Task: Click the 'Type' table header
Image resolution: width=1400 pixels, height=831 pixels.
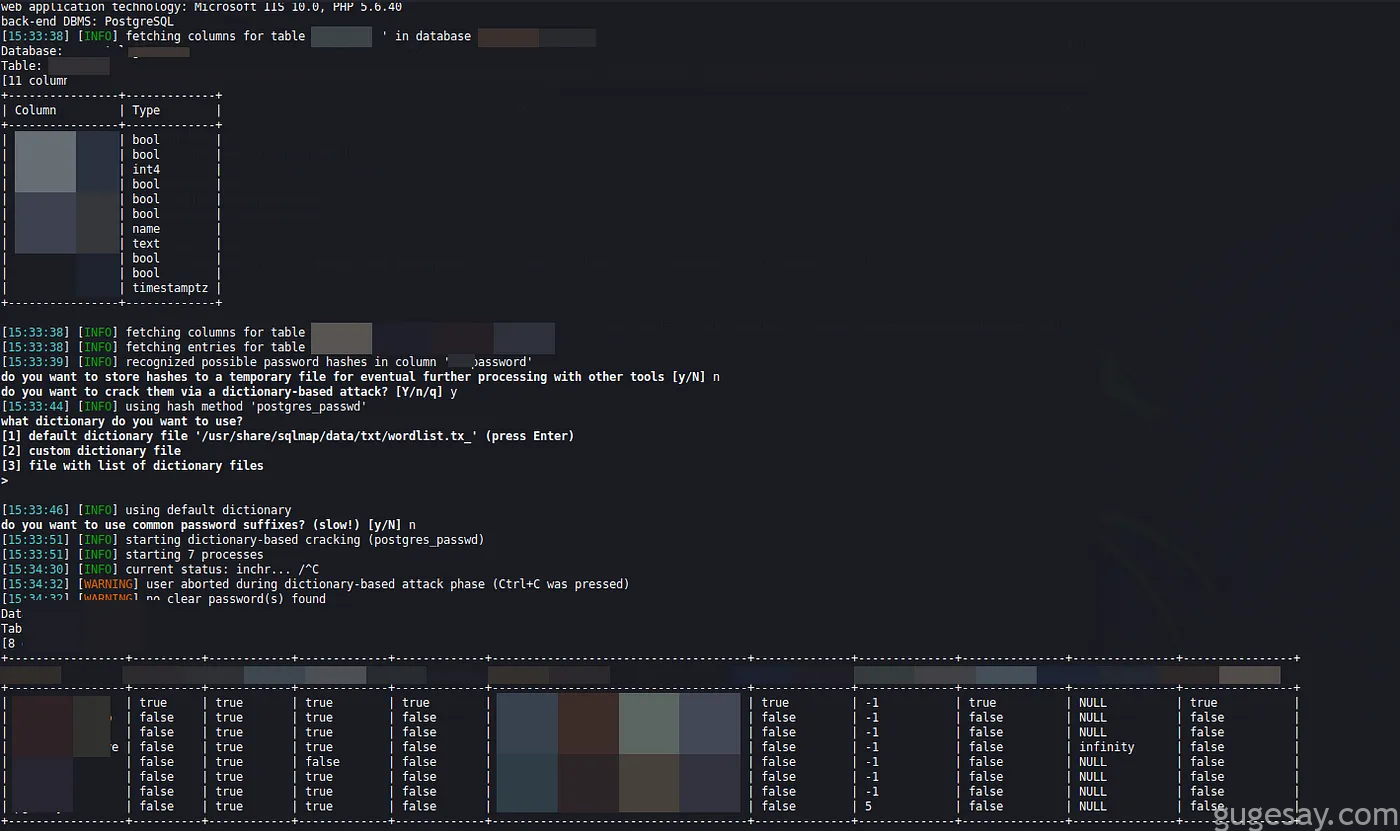Action: pyautogui.click(x=146, y=110)
